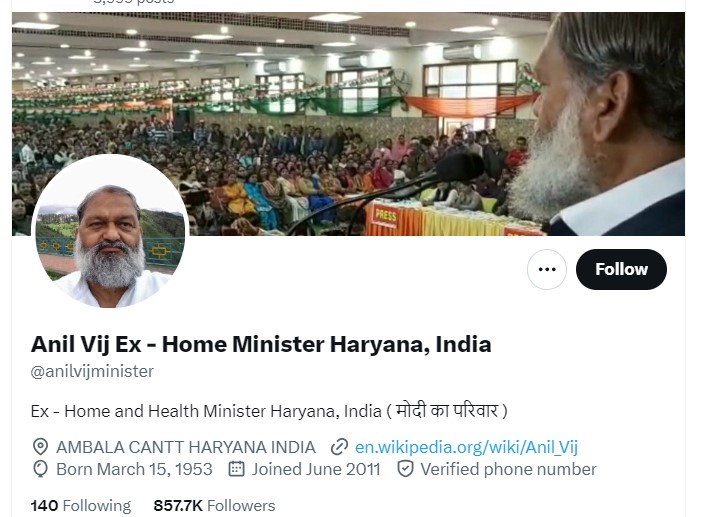Image resolution: width=706 pixels, height=517 pixels.
Task: Click the calendar icon next to Joined
Action: [x=236, y=469]
